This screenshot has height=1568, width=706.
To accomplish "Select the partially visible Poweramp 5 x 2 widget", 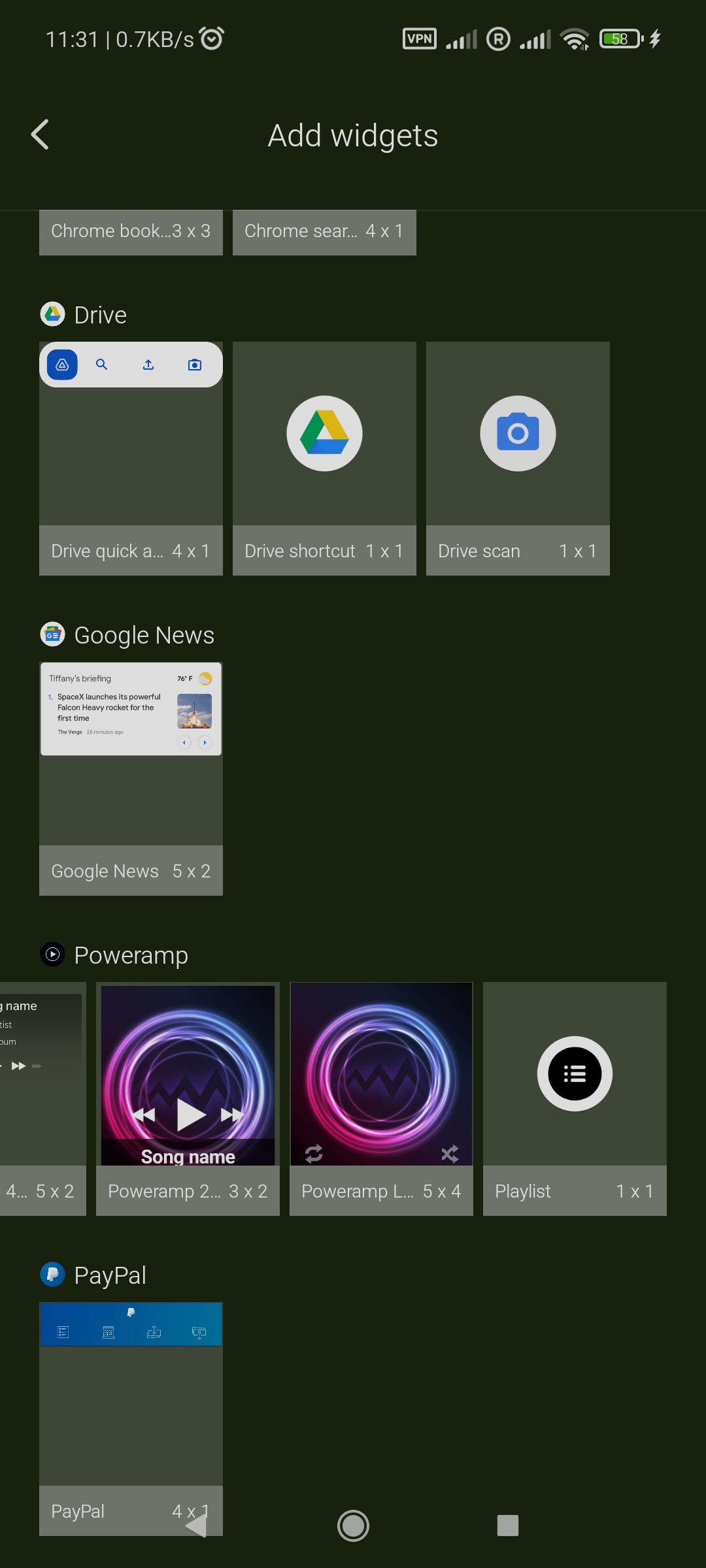I will [43, 1099].
